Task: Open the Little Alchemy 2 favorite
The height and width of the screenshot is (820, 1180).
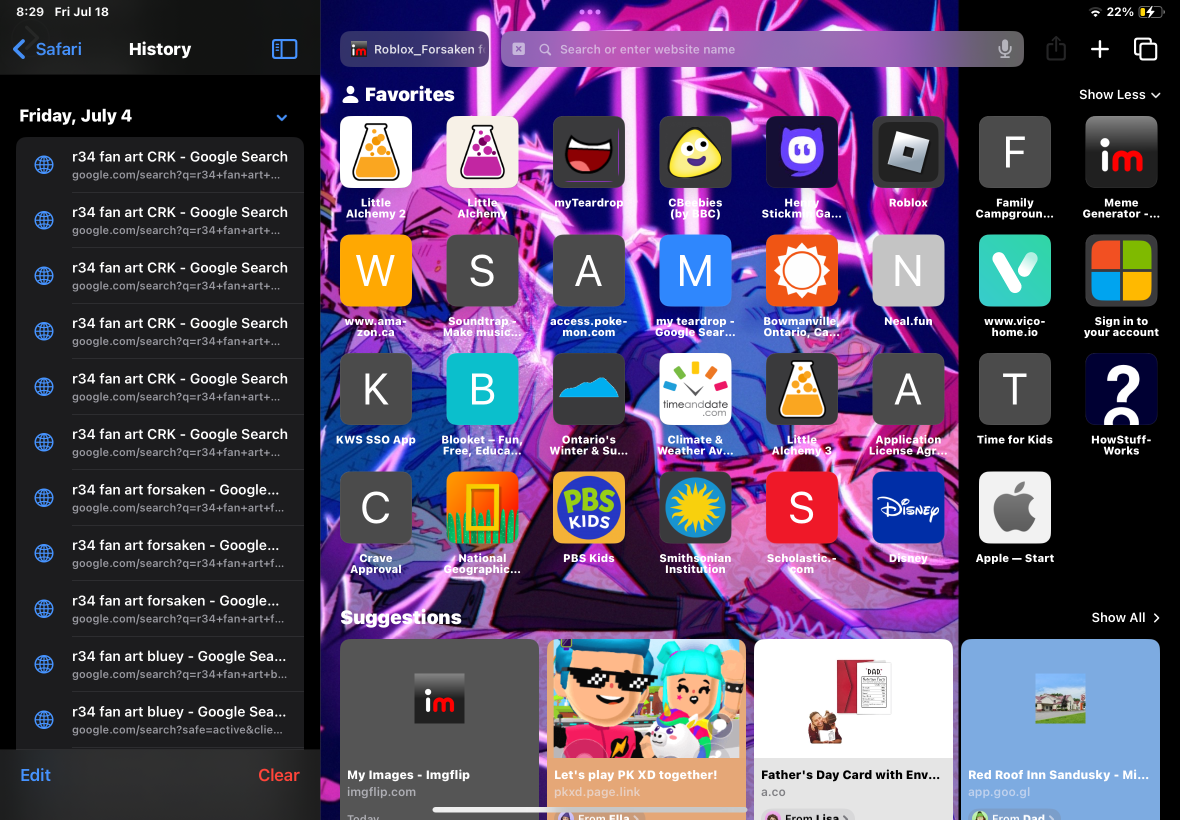Action: (376, 152)
